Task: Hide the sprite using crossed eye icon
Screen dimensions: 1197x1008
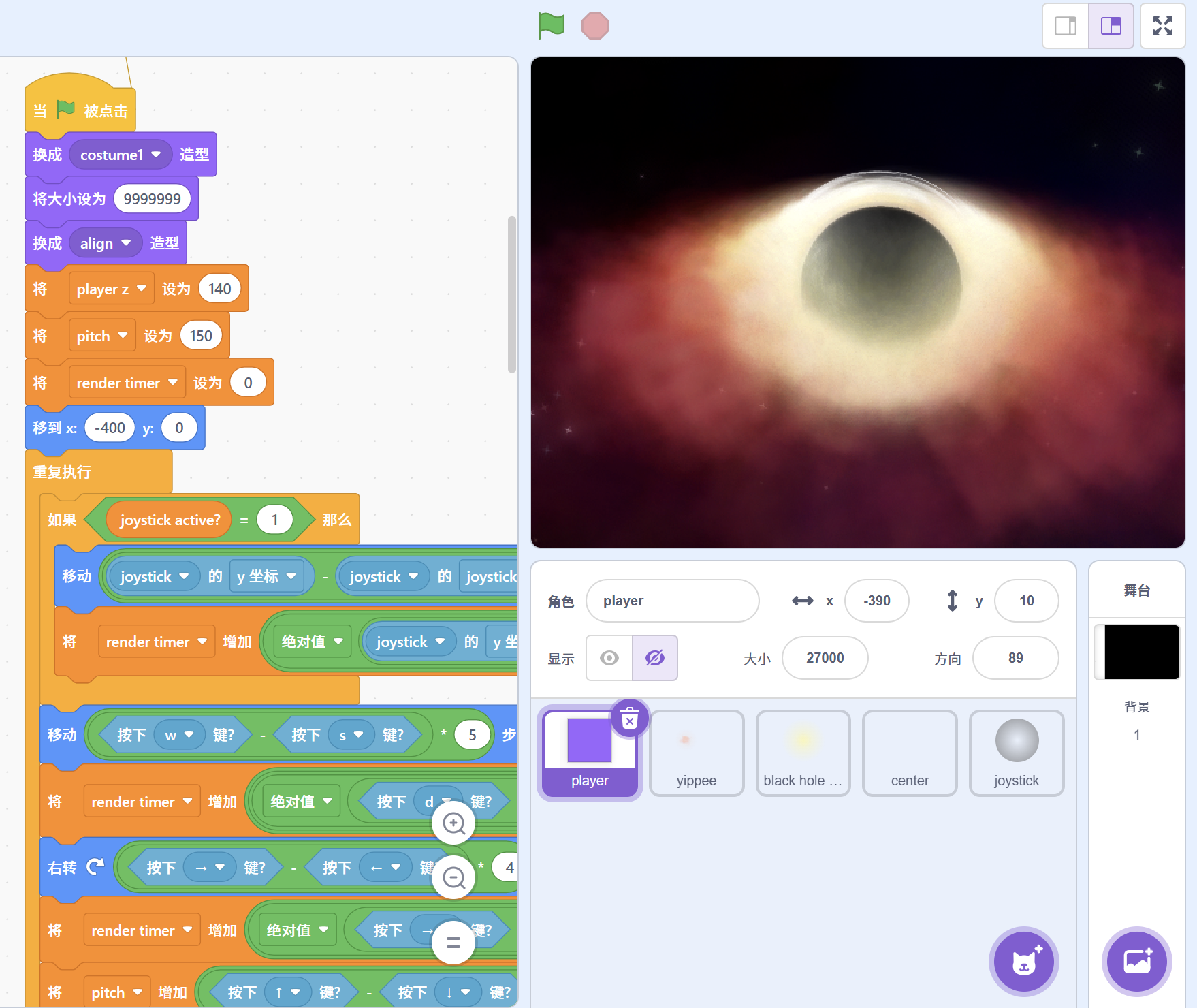Action: pyautogui.click(x=655, y=658)
